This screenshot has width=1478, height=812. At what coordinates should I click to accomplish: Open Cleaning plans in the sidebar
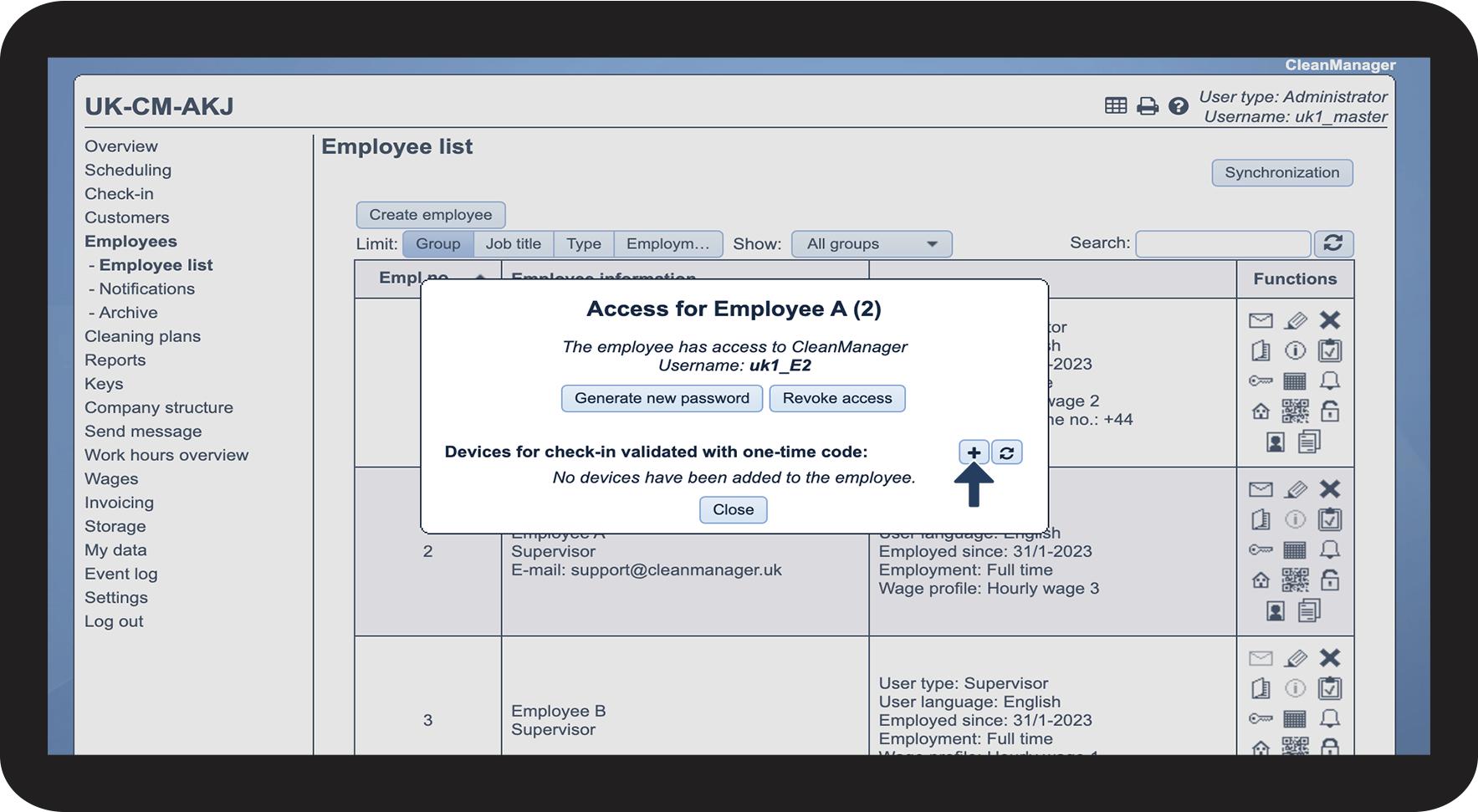click(143, 336)
